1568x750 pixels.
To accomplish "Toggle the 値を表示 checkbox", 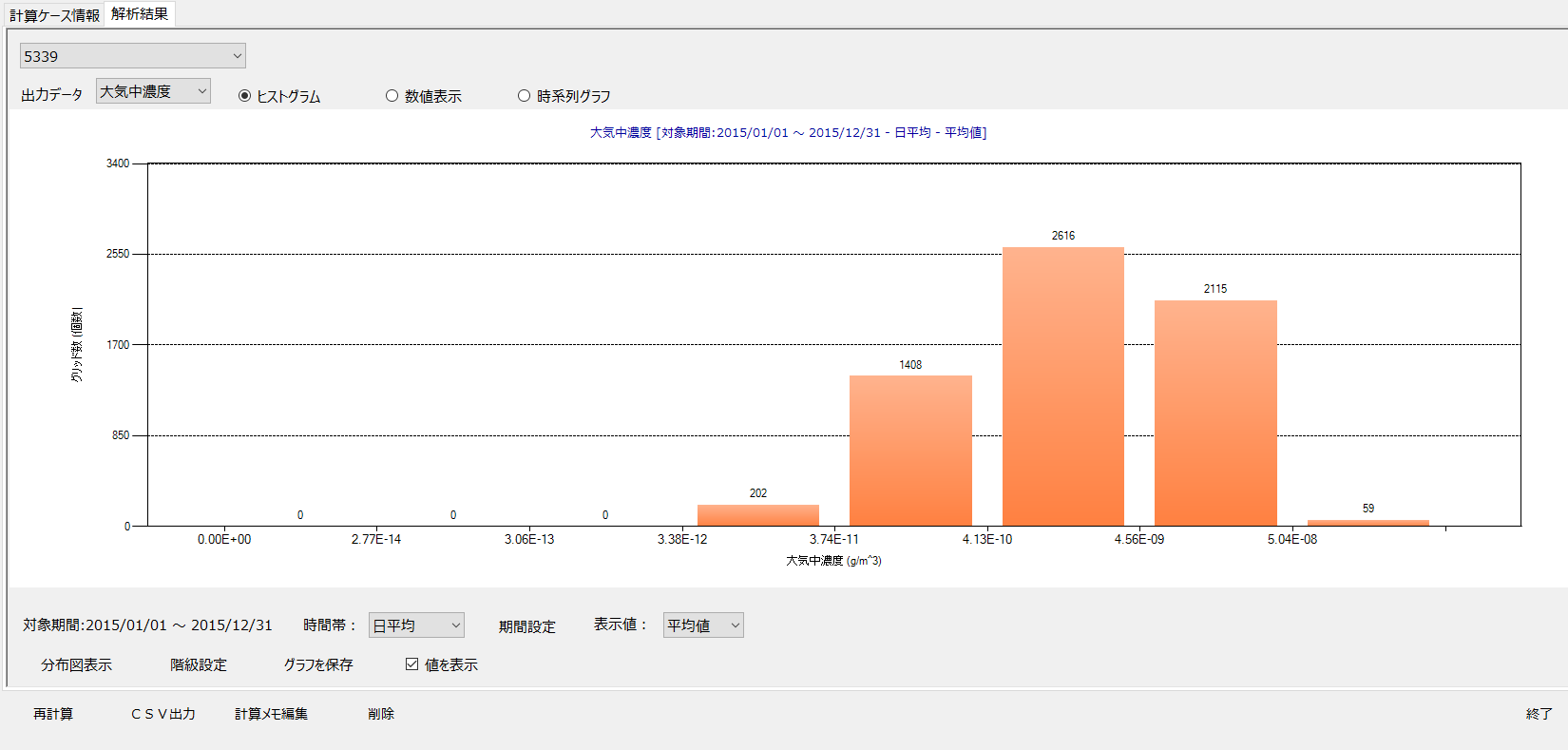I will point(442,664).
